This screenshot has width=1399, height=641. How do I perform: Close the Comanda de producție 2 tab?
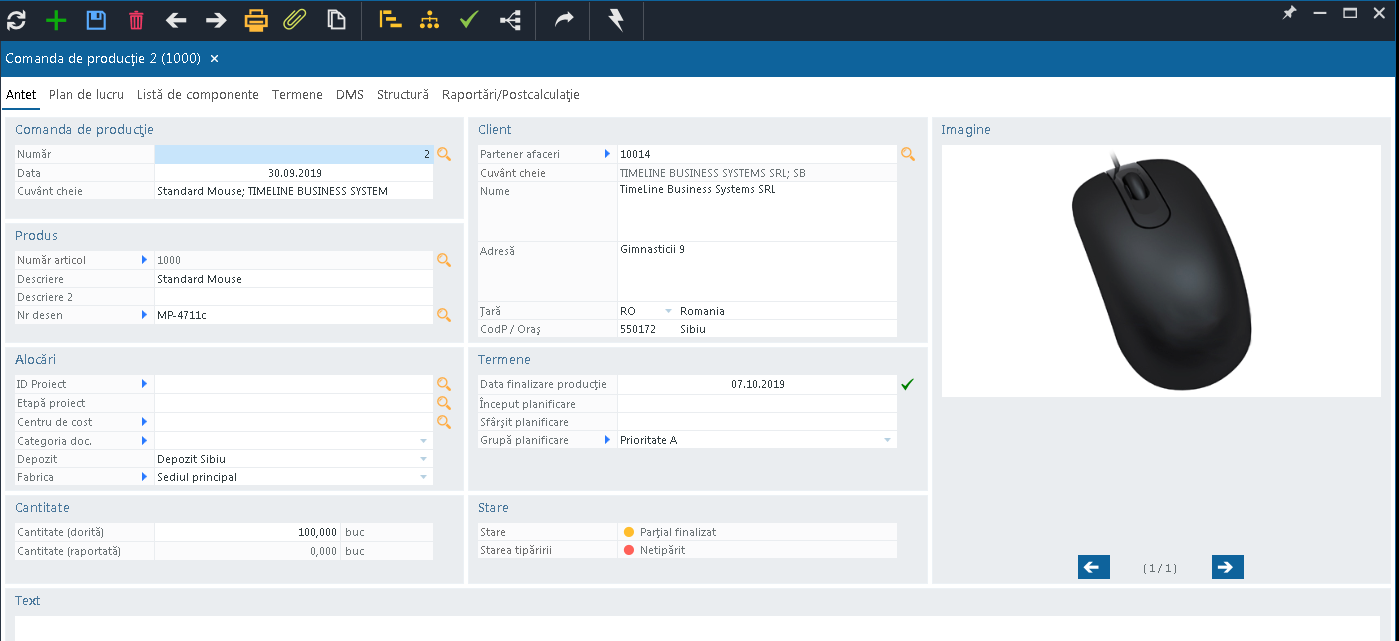coord(214,59)
